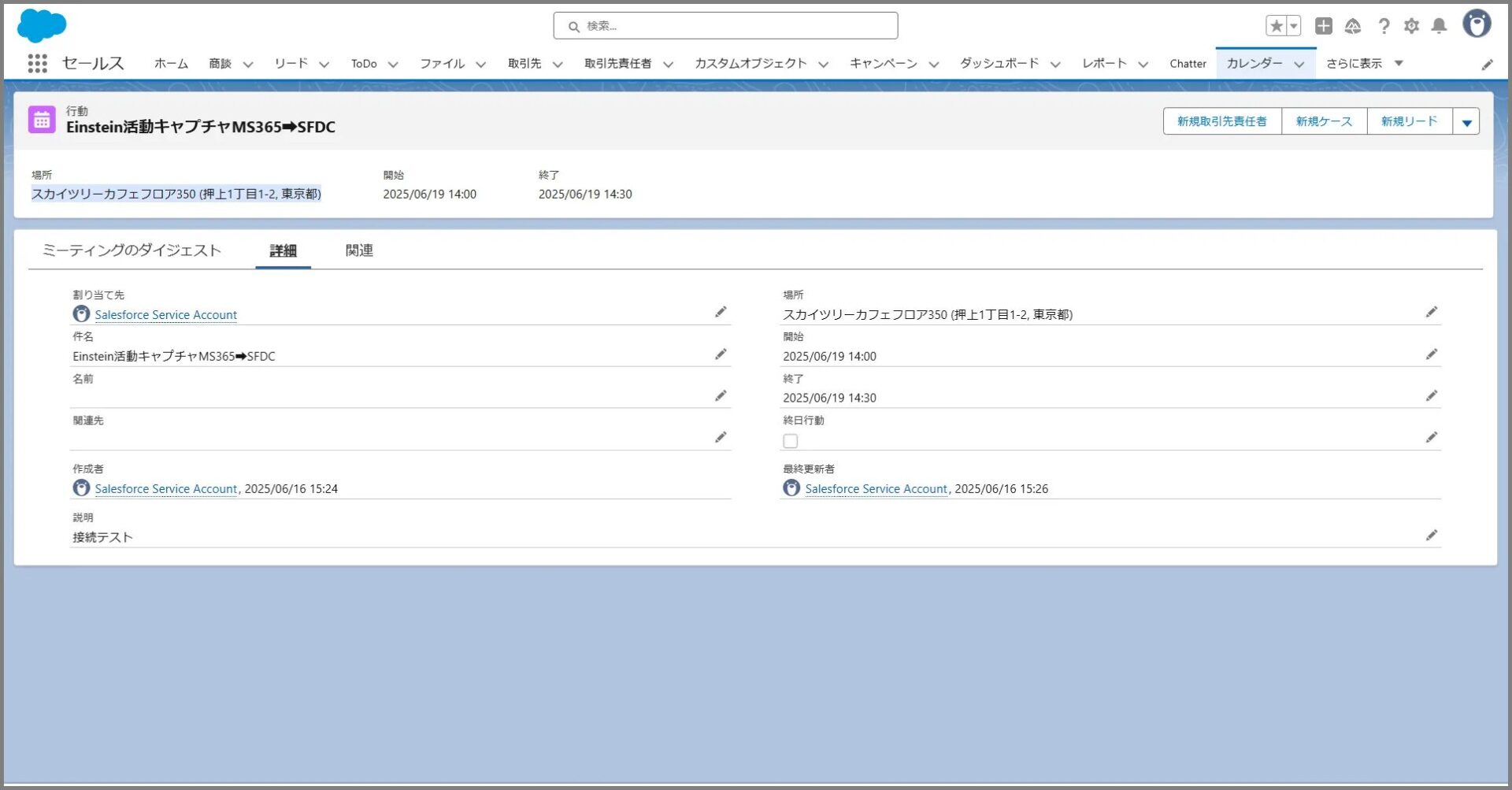Expand the リード tab dropdown chevron
This screenshot has width=1512, height=790.
(x=324, y=65)
